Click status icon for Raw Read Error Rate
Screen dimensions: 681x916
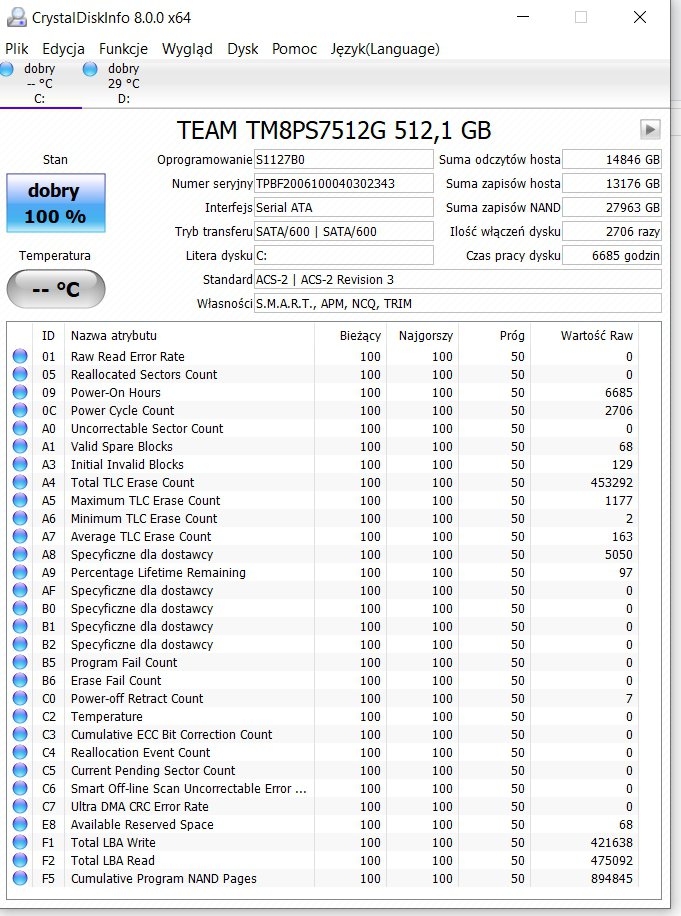pos(20,356)
